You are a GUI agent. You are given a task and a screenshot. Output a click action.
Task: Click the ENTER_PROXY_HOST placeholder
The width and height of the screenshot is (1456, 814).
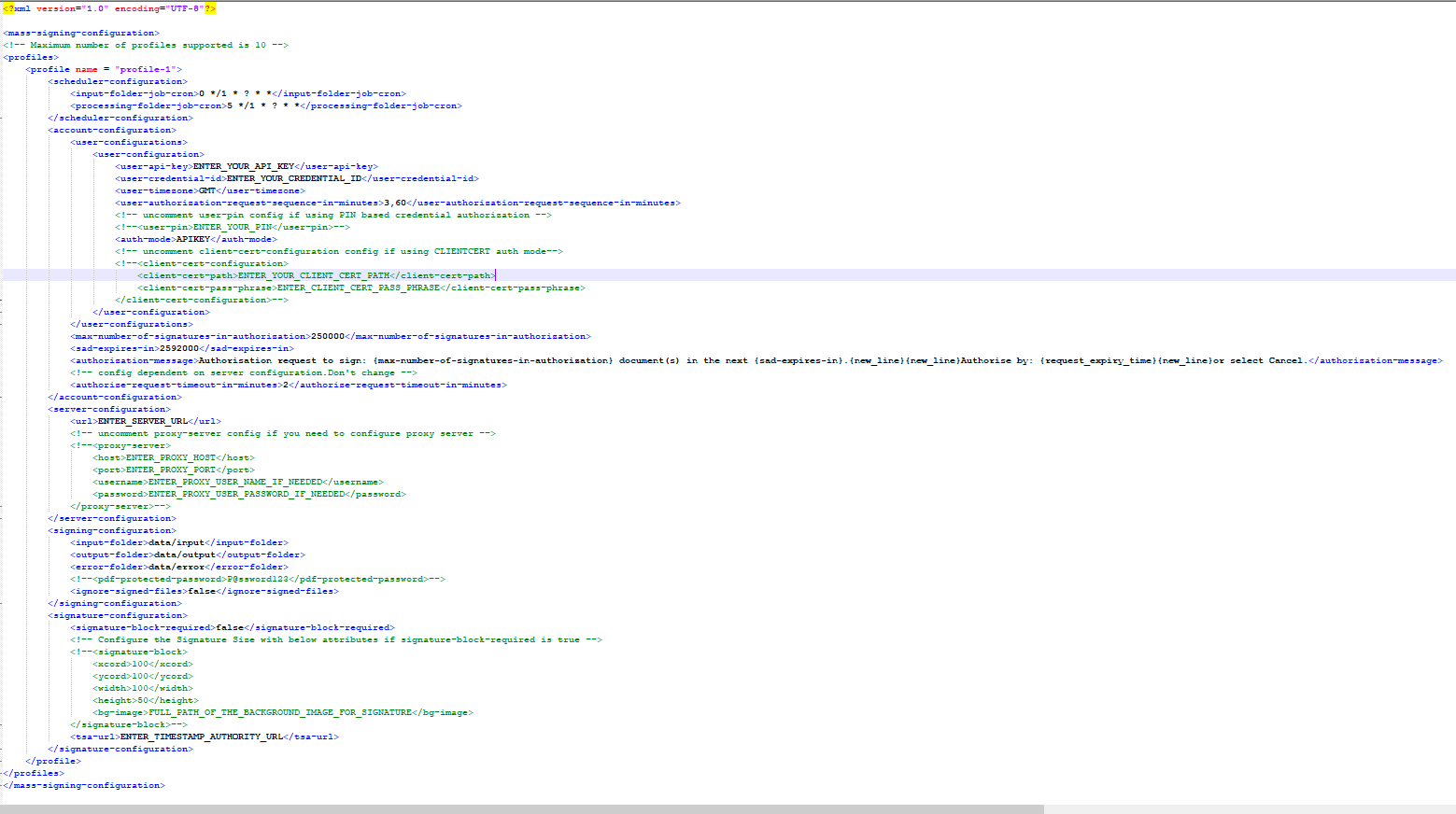(x=171, y=457)
